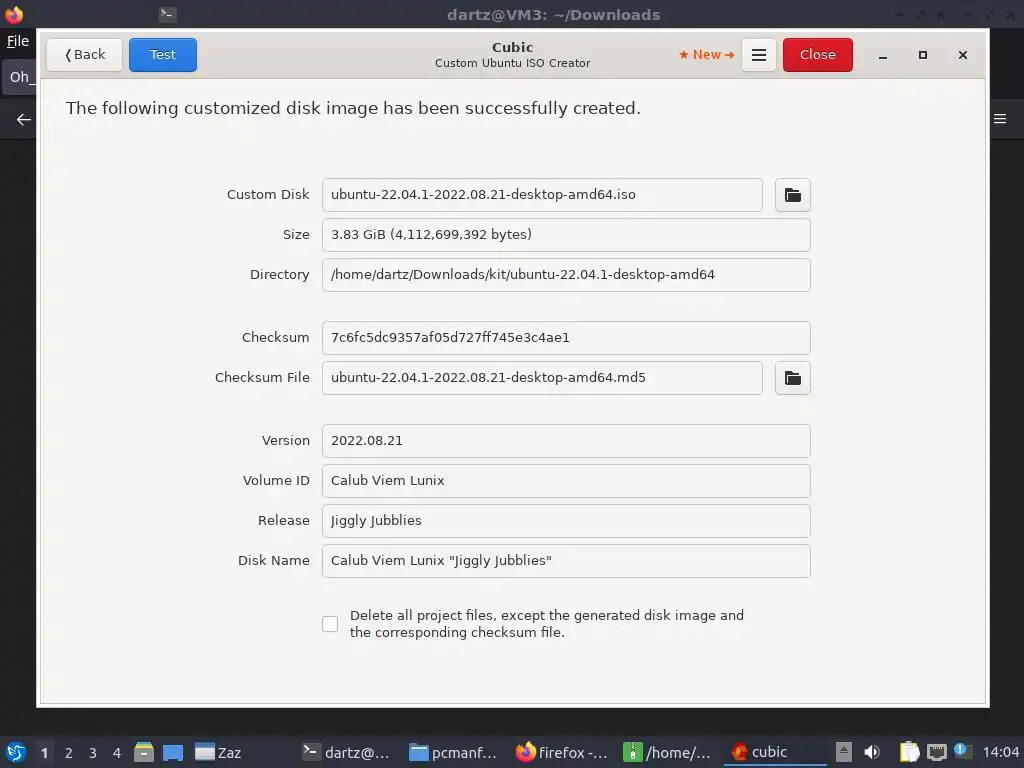Switch to workspace 1 in pager
The image size is (1024, 768).
point(44,753)
